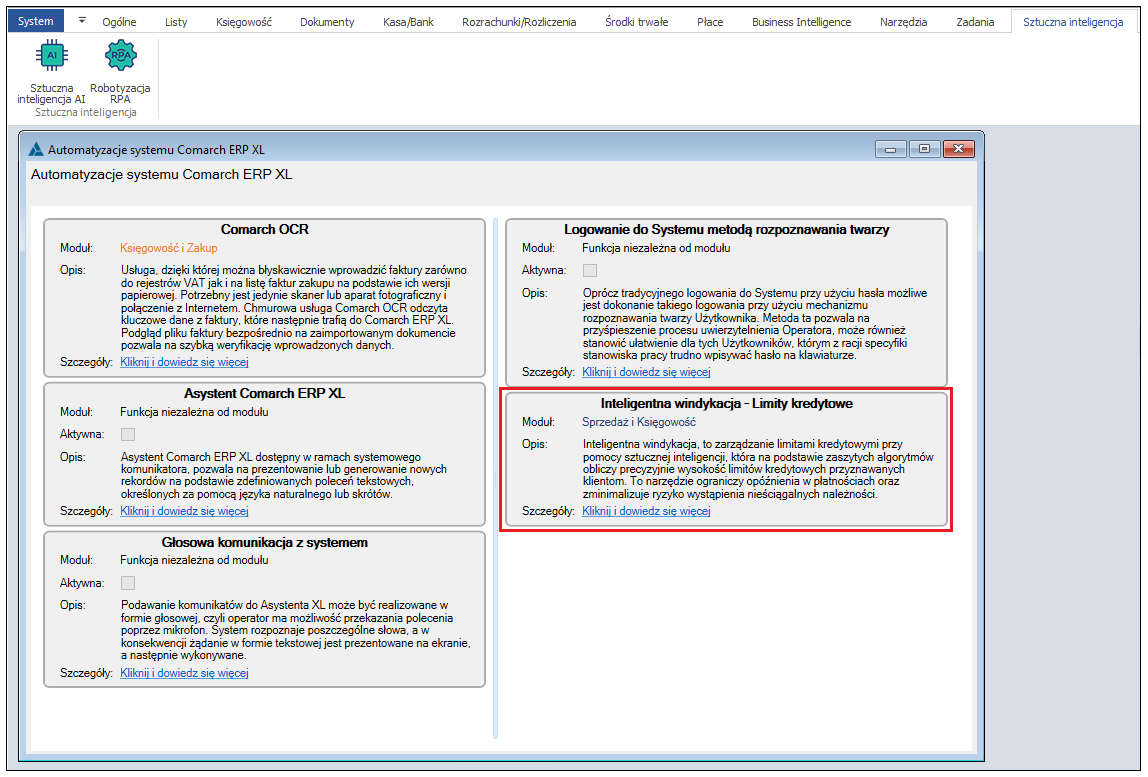Screen dimensions: 1148x777
Task: Click the Comarch logo in window title bar
Action: coord(36,149)
